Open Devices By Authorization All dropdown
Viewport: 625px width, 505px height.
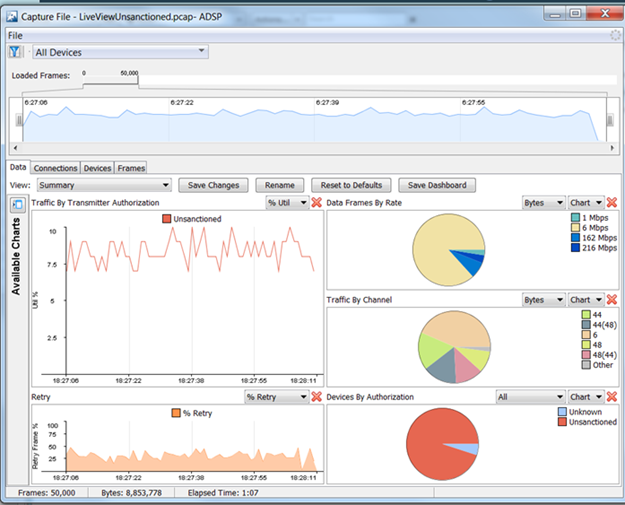tap(531, 397)
